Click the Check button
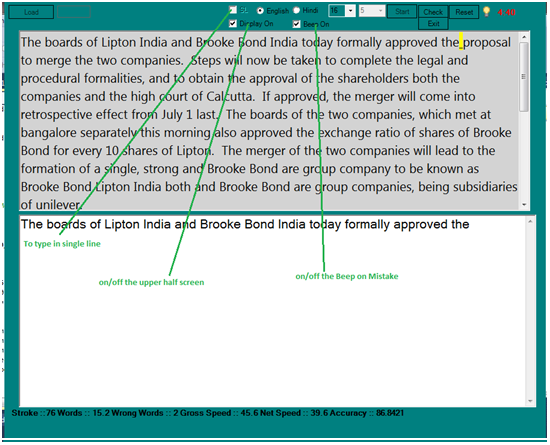The width and height of the screenshot is (550, 445). click(x=433, y=12)
